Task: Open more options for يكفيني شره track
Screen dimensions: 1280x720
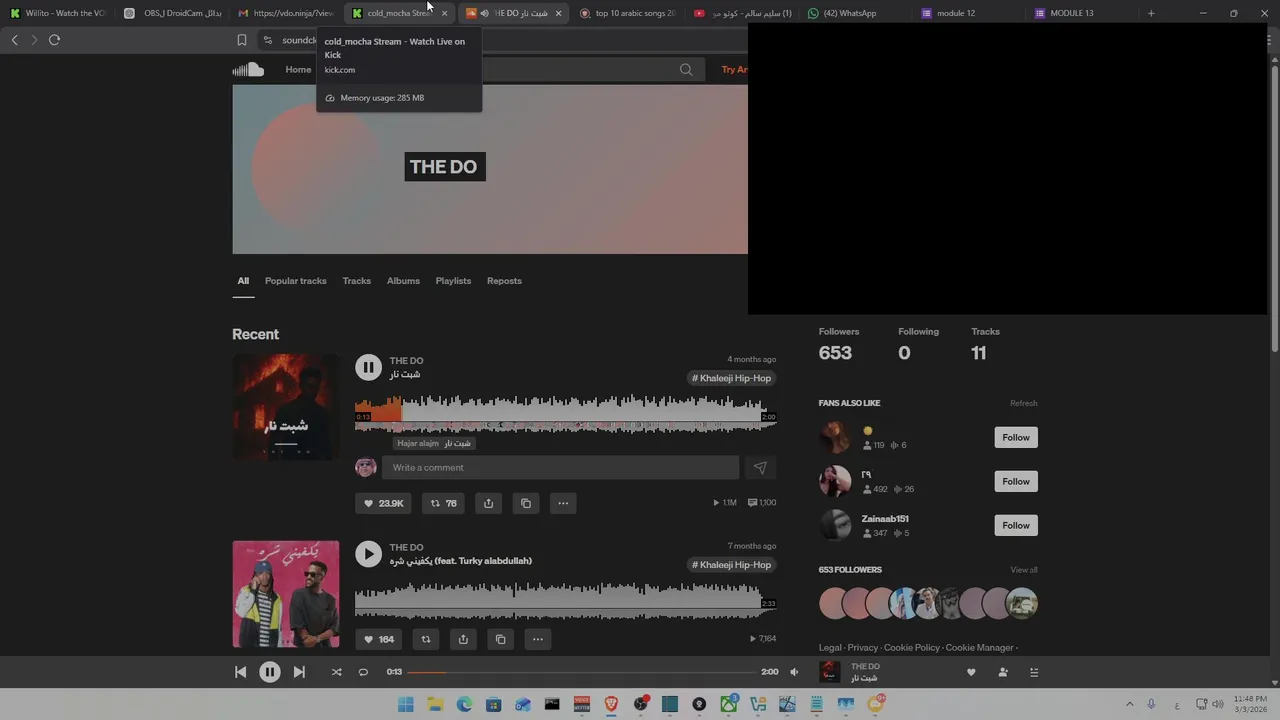Action: tap(538, 639)
